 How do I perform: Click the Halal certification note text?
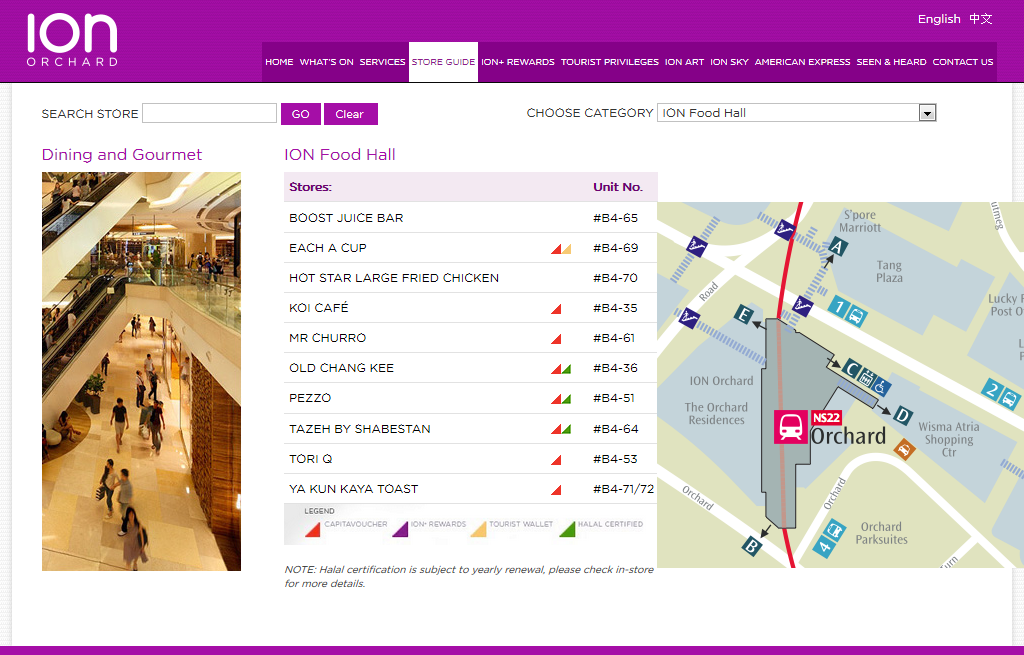click(x=469, y=577)
